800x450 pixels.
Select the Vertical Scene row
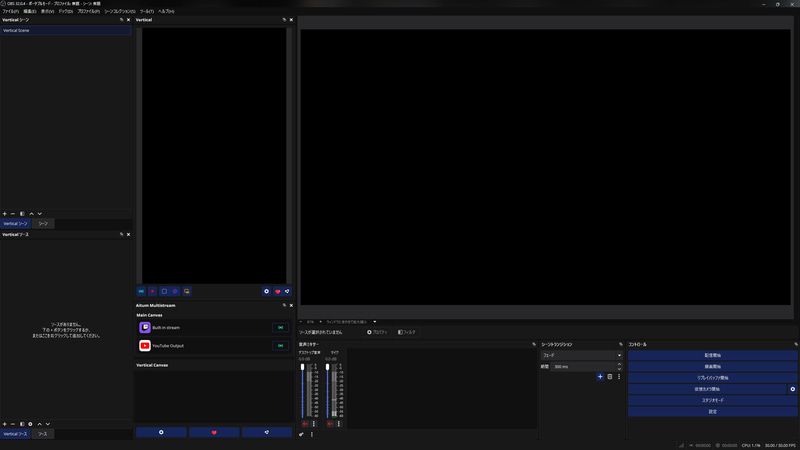[66, 31]
